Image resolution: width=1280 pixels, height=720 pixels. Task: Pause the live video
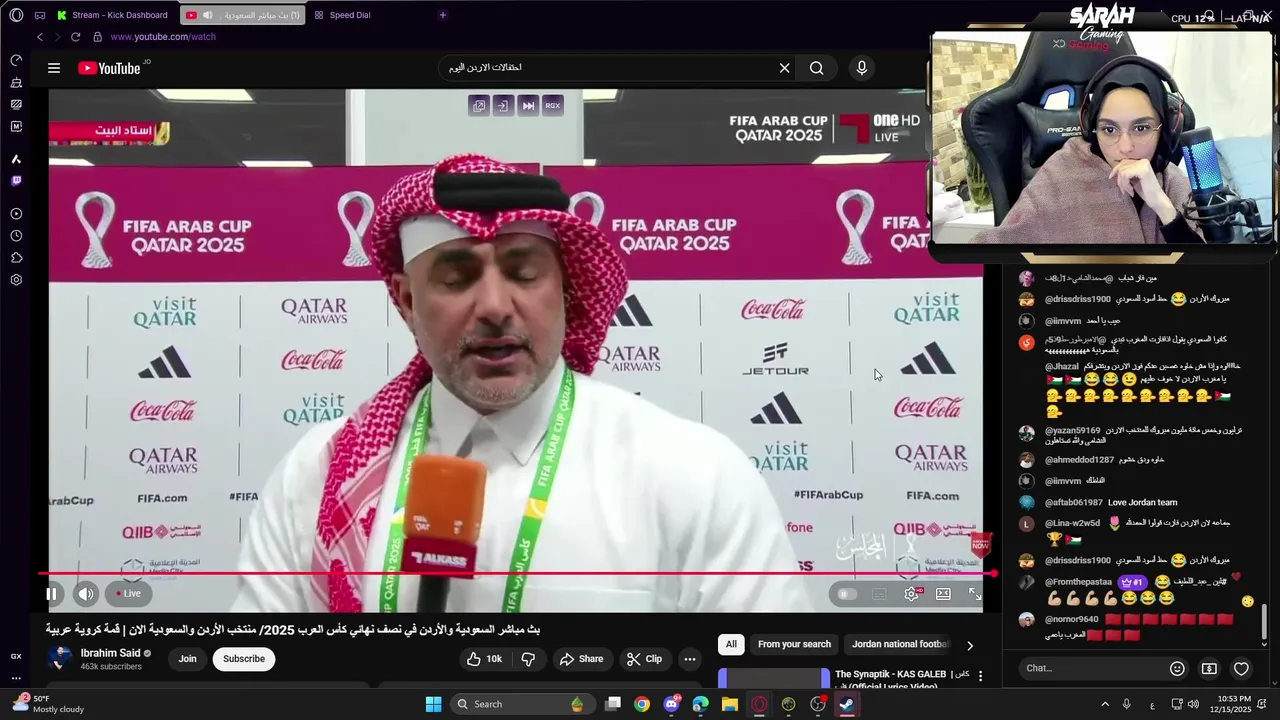(x=51, y=594)
